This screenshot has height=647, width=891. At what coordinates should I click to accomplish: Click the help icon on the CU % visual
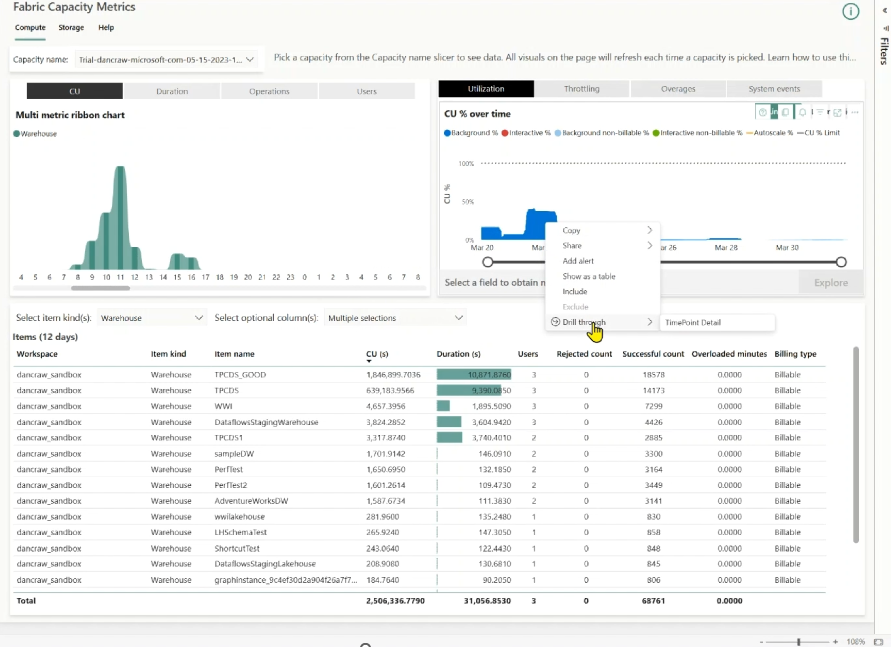point(763,112)
